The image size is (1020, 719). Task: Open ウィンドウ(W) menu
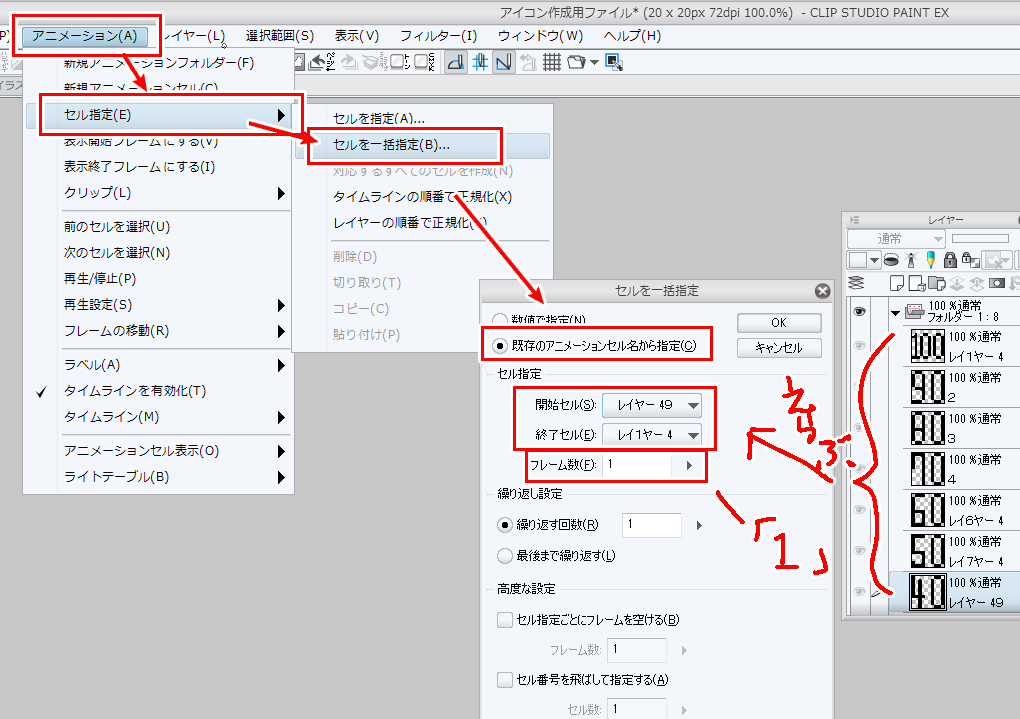[x=540, y=36]
